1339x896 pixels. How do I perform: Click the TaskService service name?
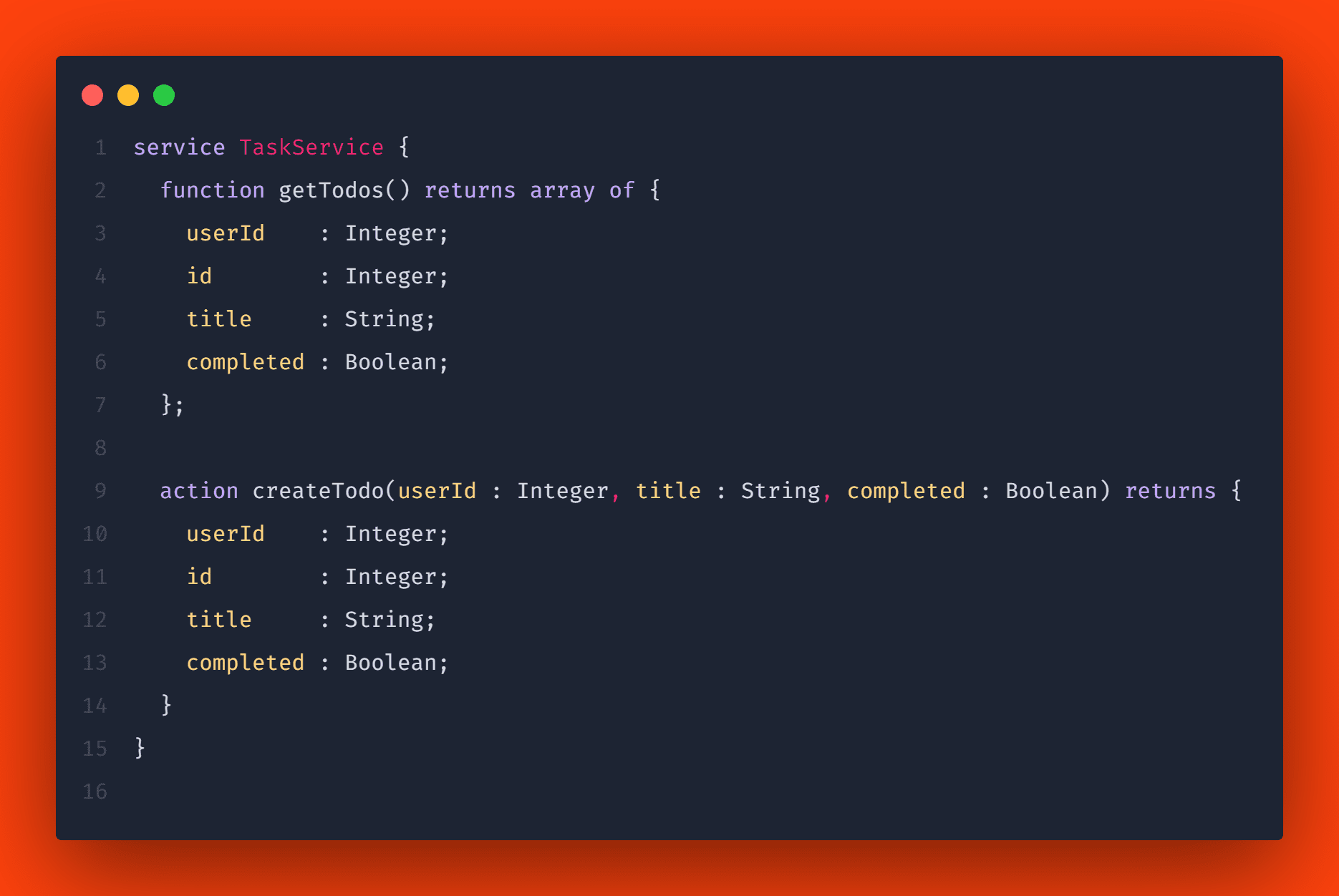pyautogui.click(x=311, y=147)
